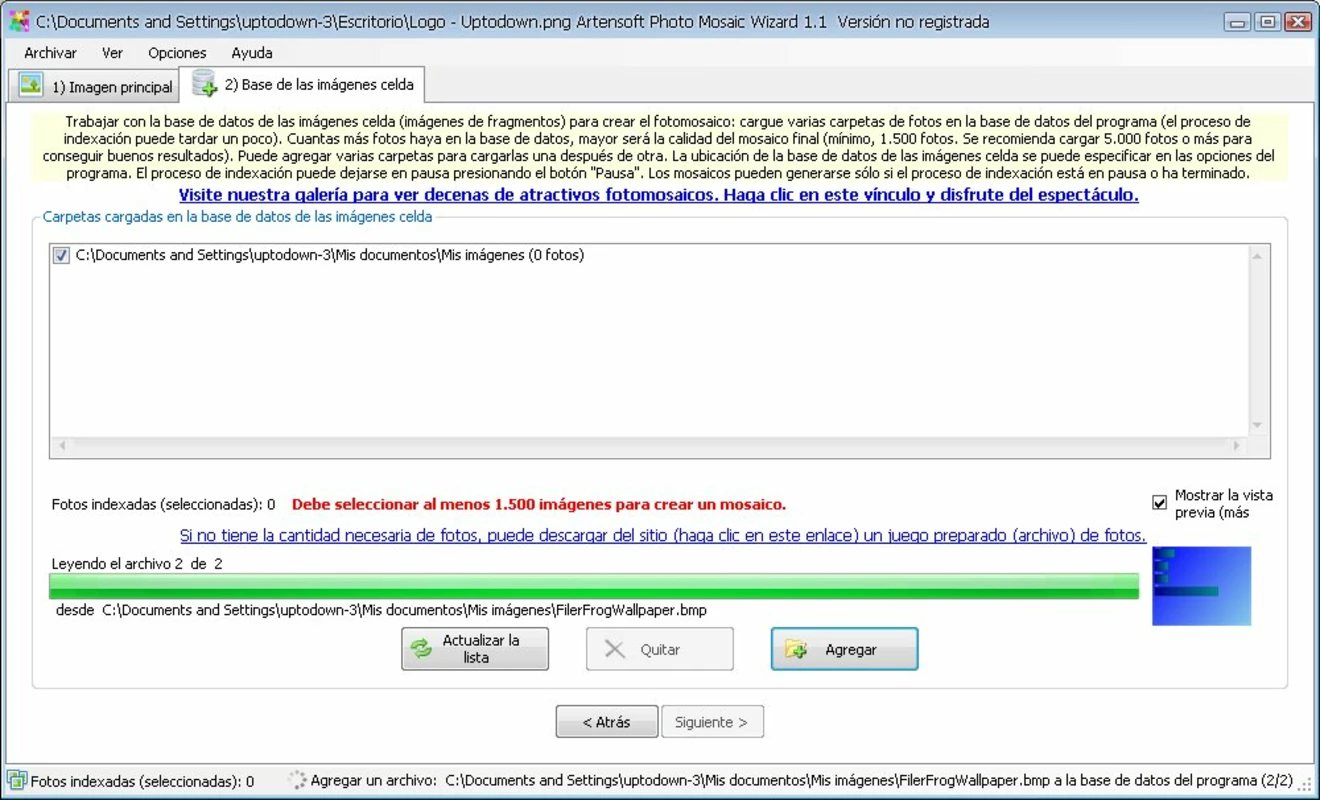Click the horizontal scrollbar right arrow
The height and width of the screenshot is (800, 1320).
point(1237,446)
